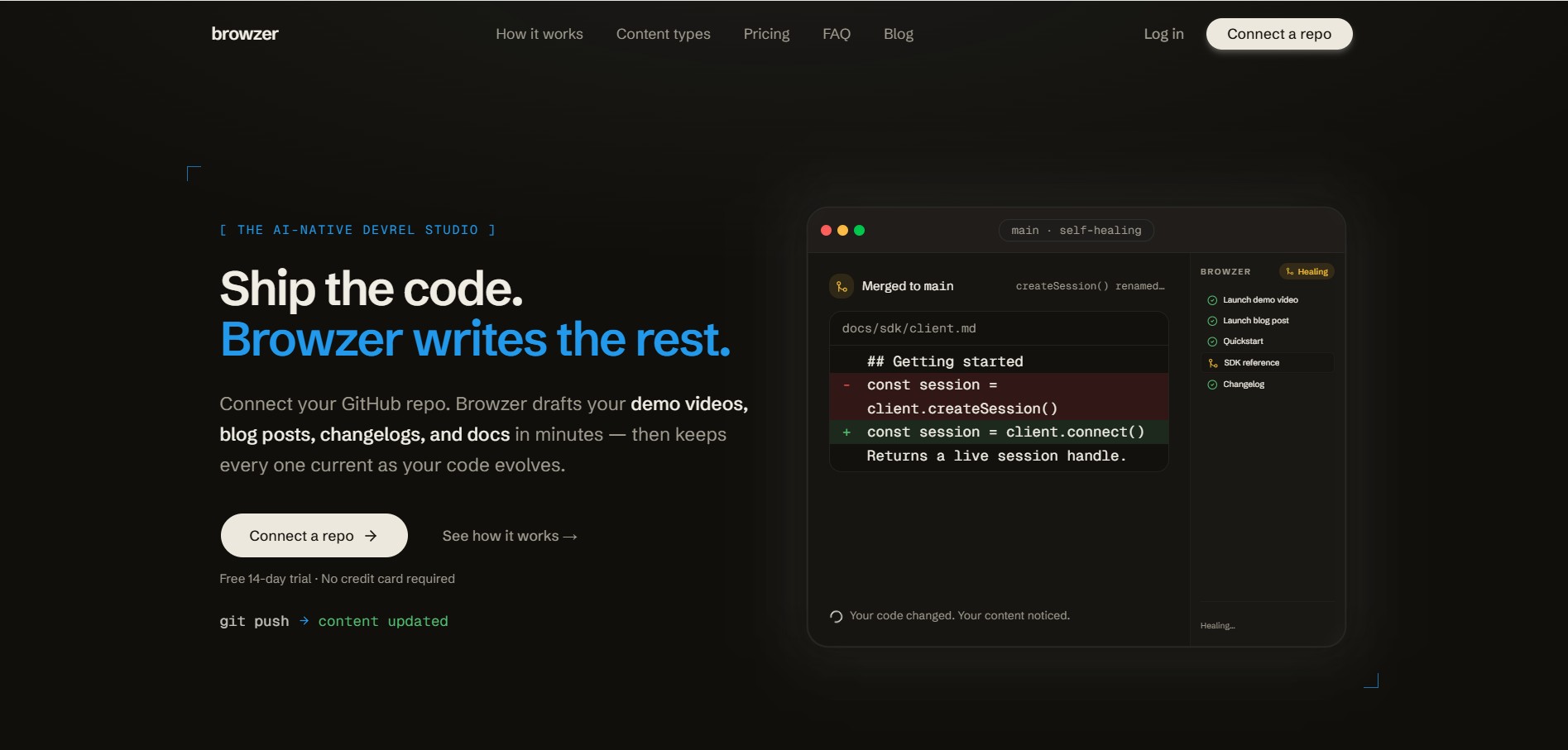Click Free 14-day trial note

(x=337, y=579)
